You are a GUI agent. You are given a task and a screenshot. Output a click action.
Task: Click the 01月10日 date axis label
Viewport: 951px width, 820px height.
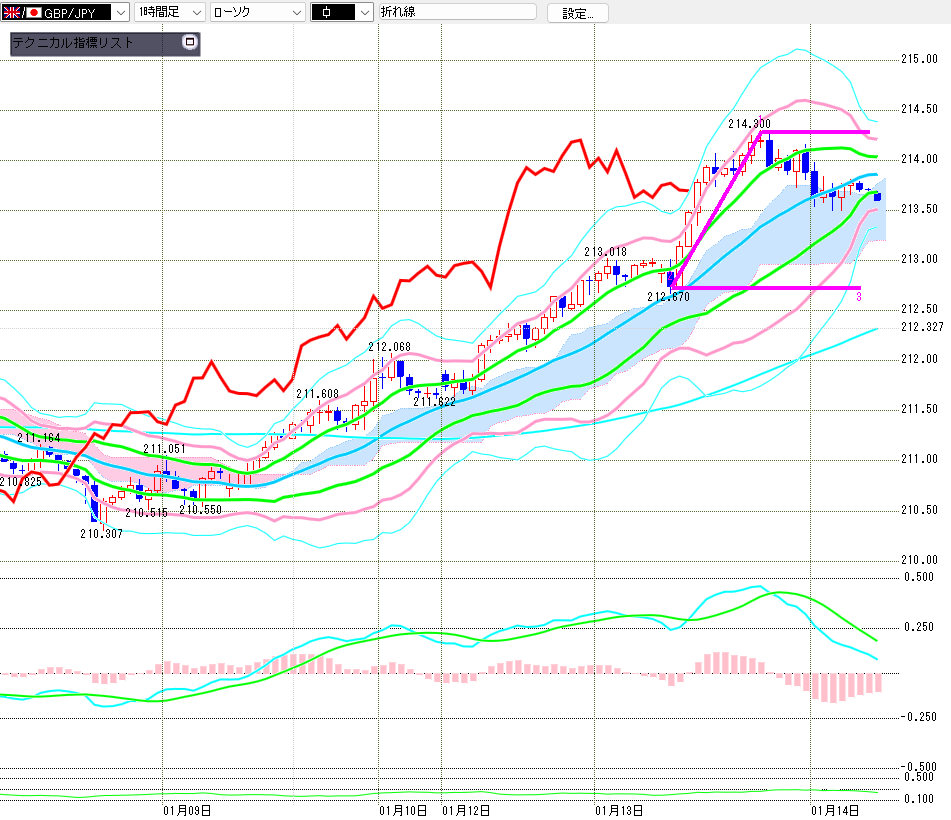[x=403, y=808]
